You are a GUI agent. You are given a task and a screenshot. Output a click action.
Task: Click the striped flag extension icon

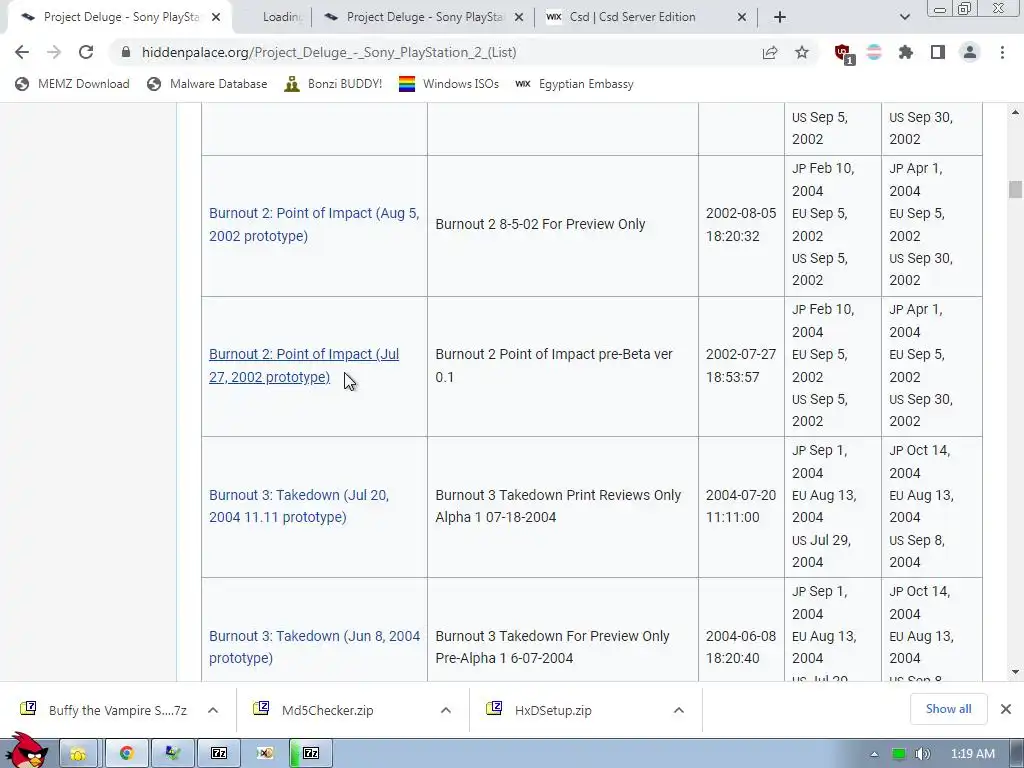tap(874, 52)
